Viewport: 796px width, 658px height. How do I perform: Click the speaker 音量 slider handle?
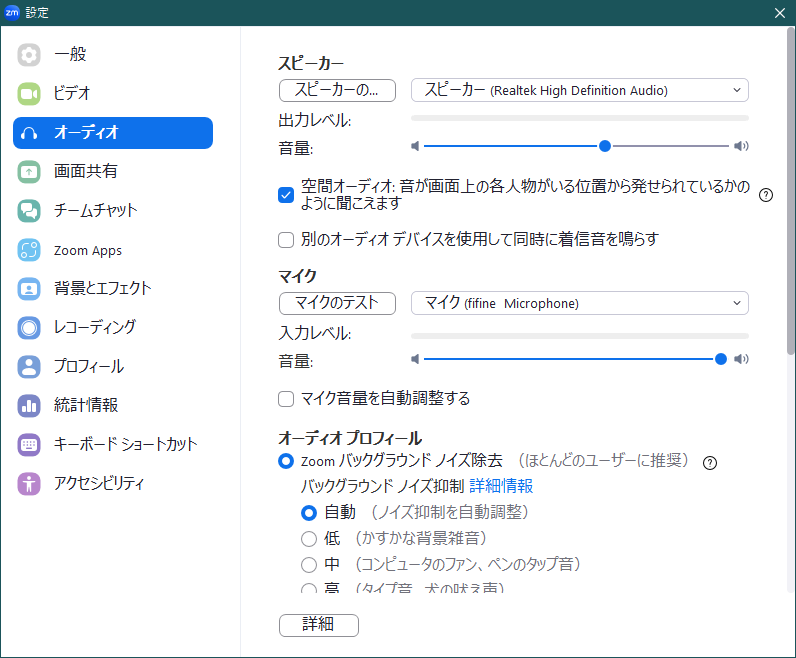605,146
